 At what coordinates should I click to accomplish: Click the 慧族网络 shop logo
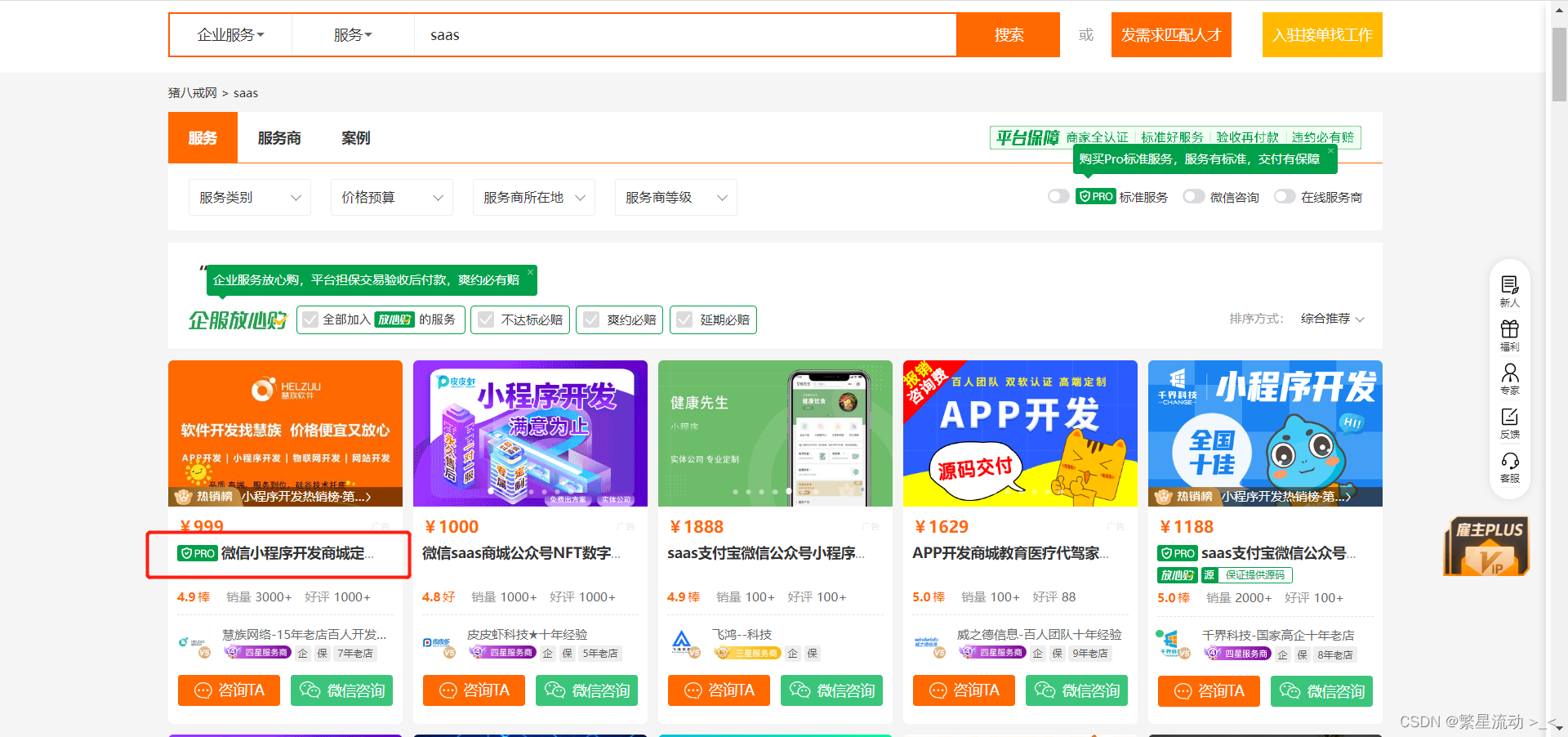point(194,645)
